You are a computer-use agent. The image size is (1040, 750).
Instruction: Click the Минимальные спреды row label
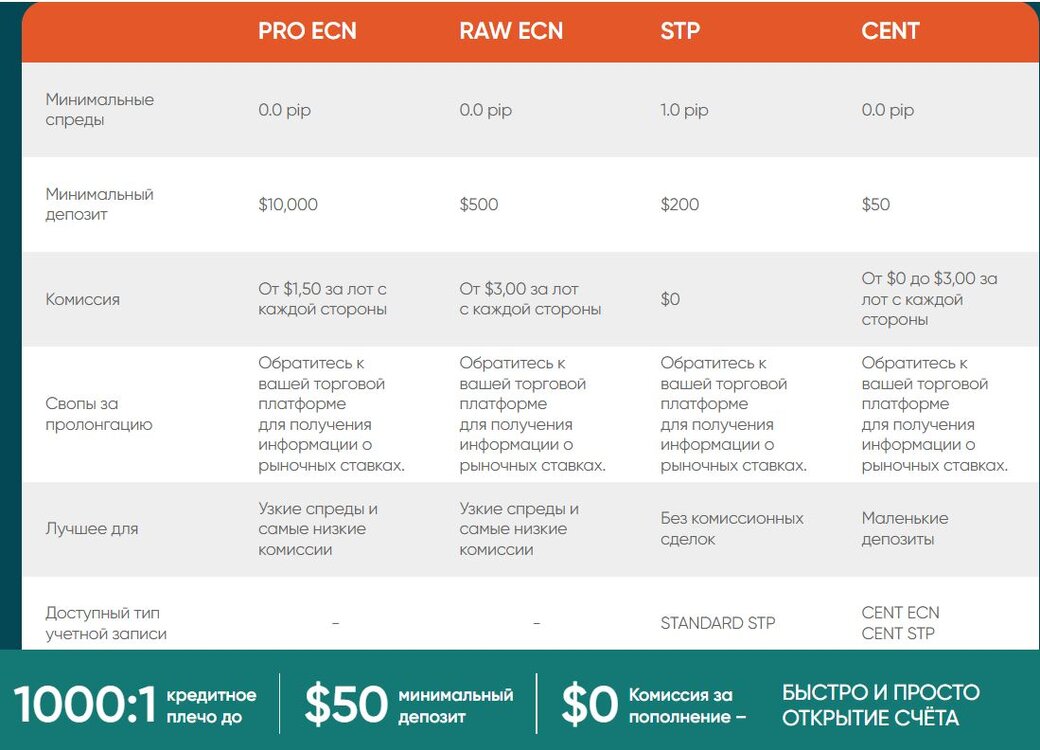[99, 109]
